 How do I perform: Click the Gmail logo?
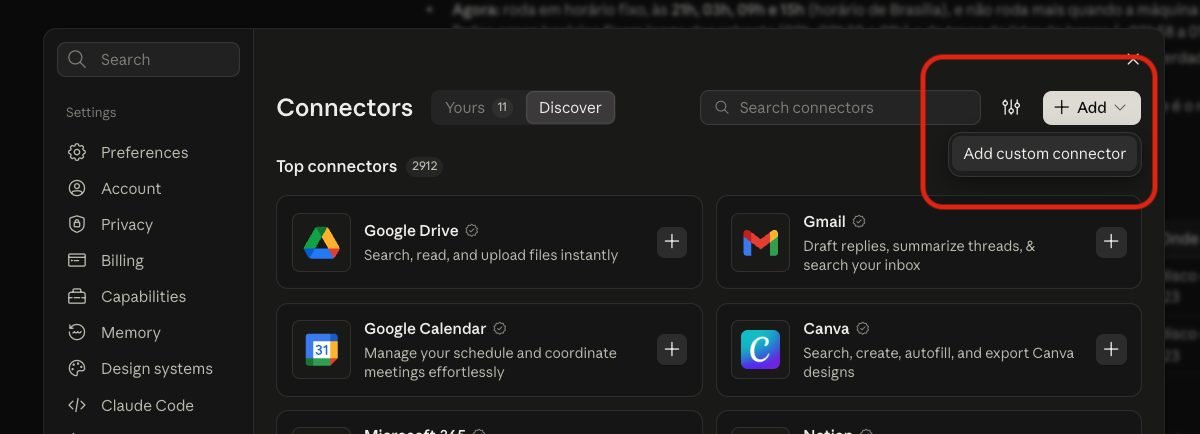point(760,242)
